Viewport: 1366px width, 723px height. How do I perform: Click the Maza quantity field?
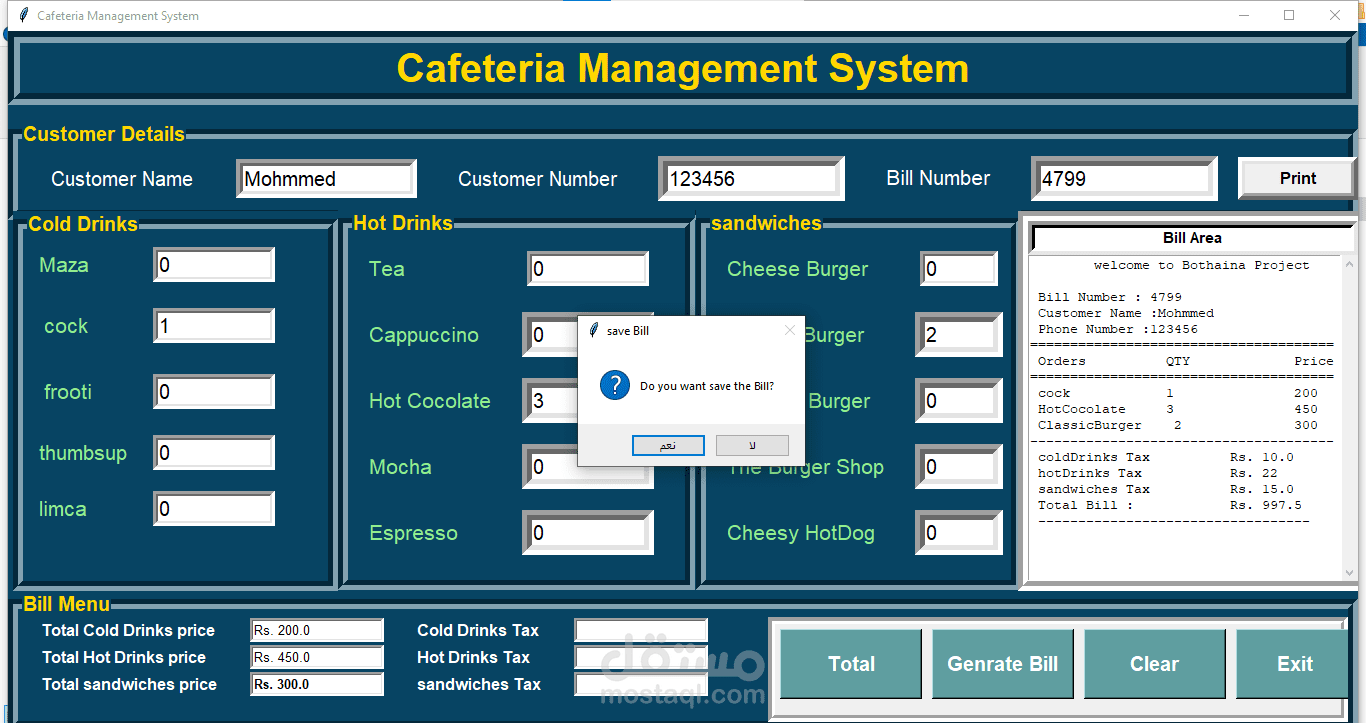pos(213,264)
